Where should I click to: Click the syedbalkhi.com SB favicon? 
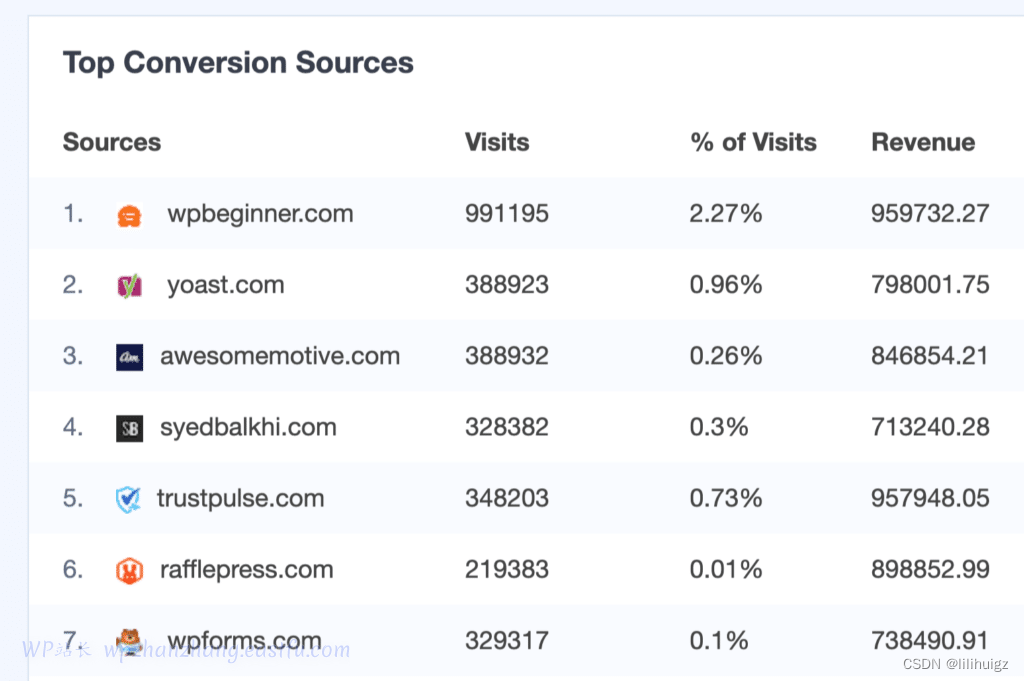tap(129, 428)
